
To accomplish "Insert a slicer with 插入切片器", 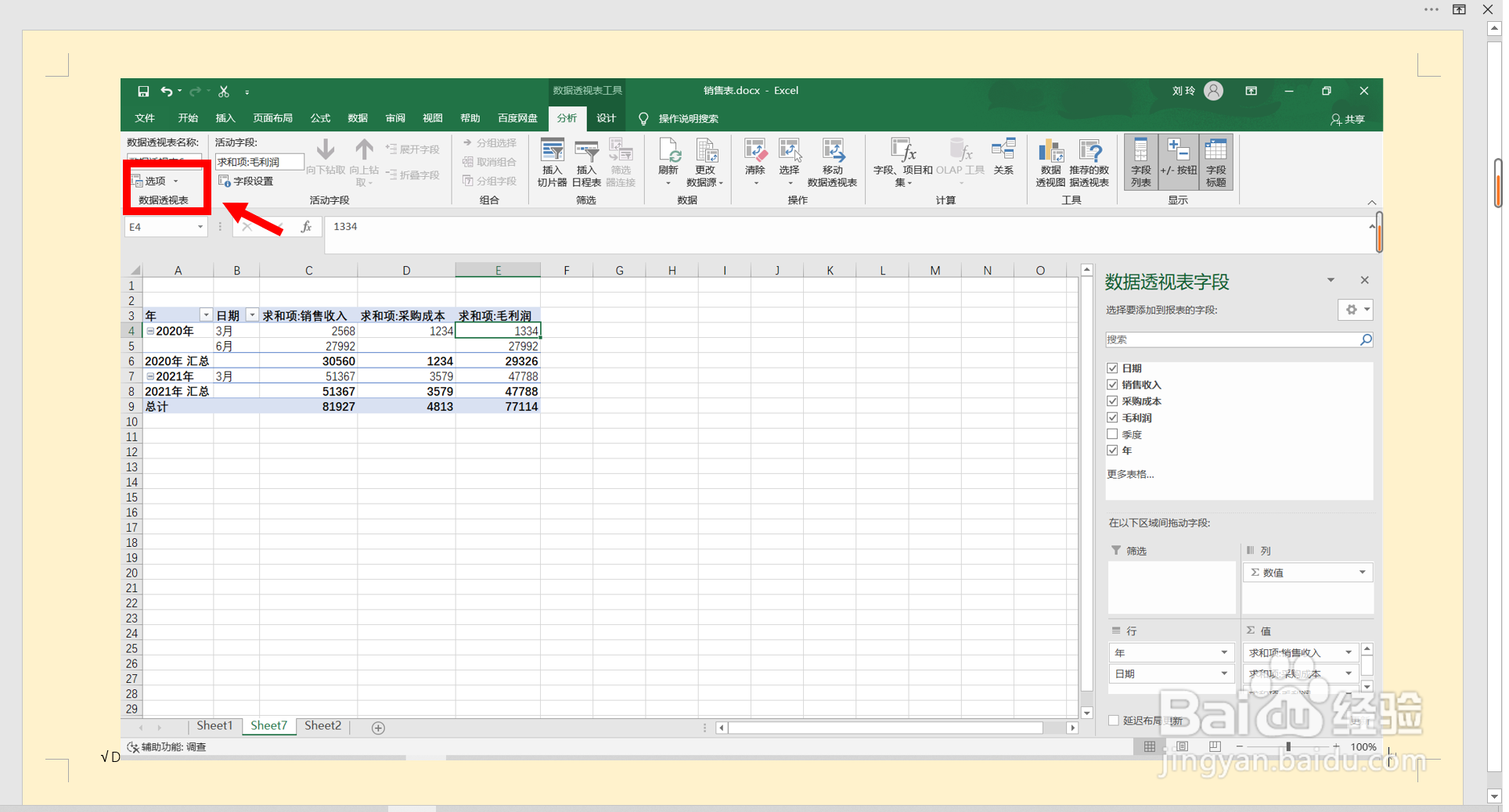I will [552, 163].
